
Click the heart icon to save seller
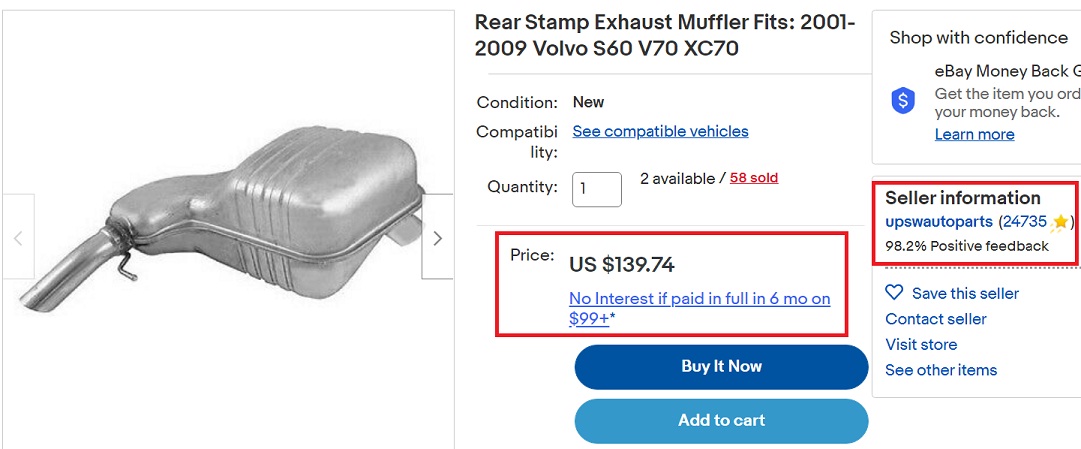coord(894,293)
